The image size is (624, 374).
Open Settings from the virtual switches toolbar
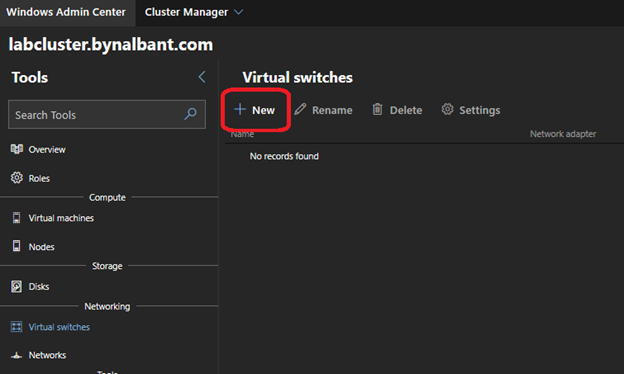471,110
